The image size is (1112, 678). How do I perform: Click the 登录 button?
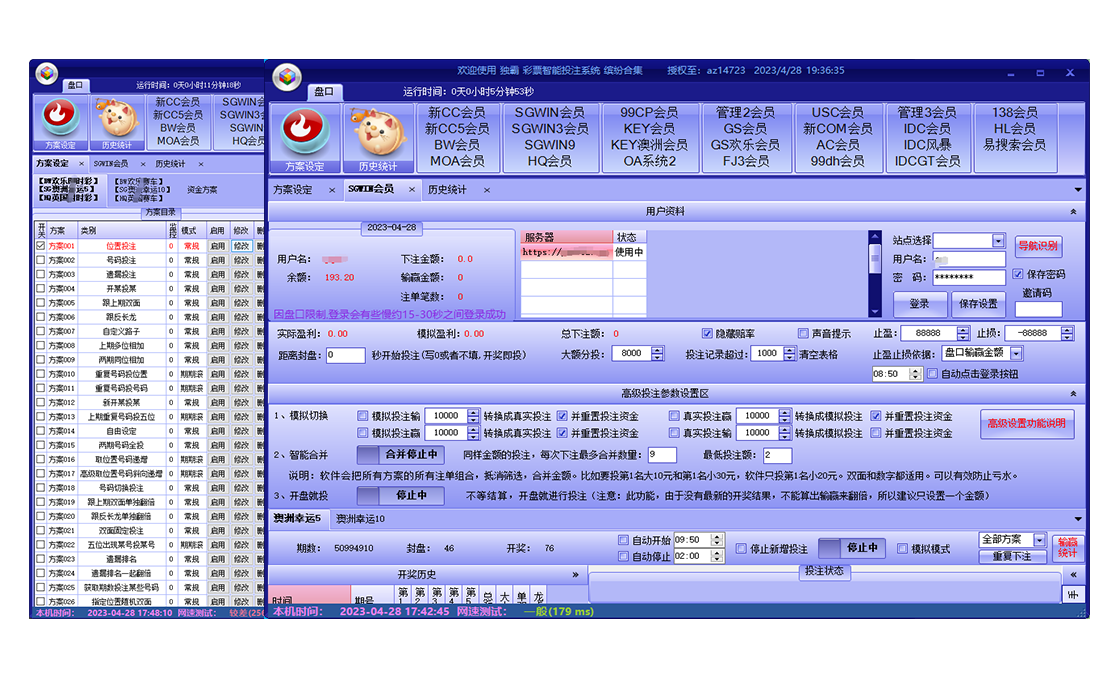pos(919,304)
